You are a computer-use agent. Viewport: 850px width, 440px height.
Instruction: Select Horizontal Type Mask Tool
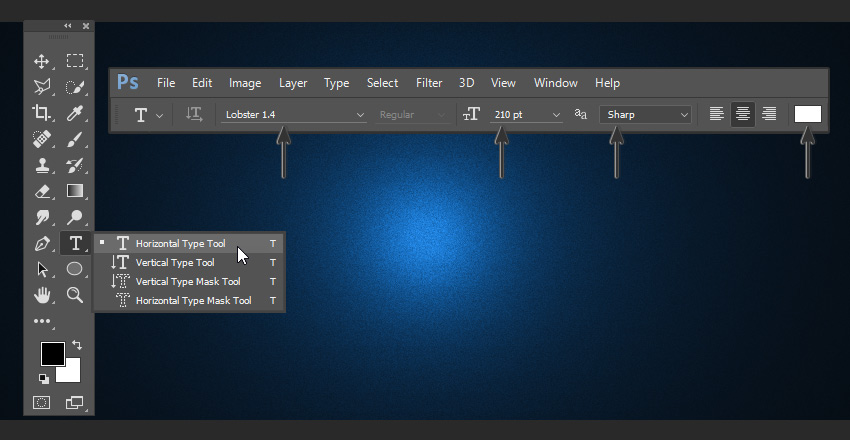193,300
